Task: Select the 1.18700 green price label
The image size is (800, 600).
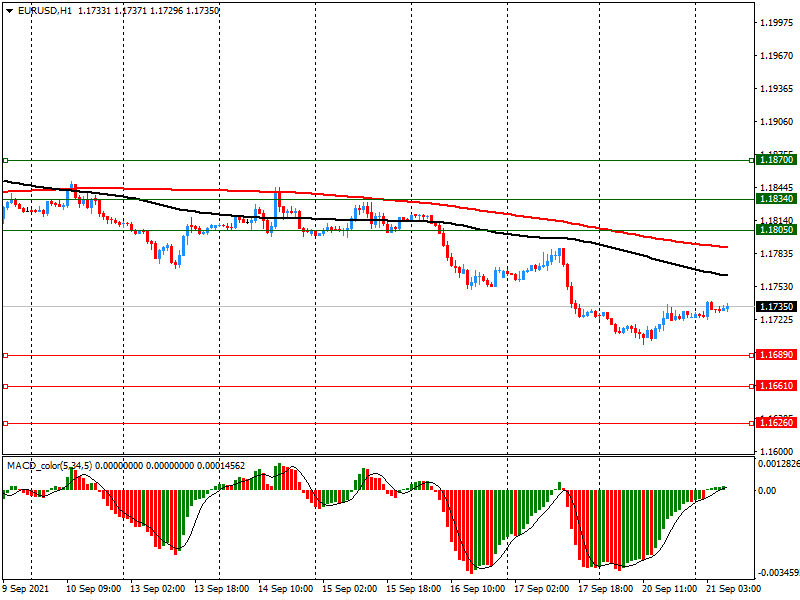Action: (x=776, y=160)
